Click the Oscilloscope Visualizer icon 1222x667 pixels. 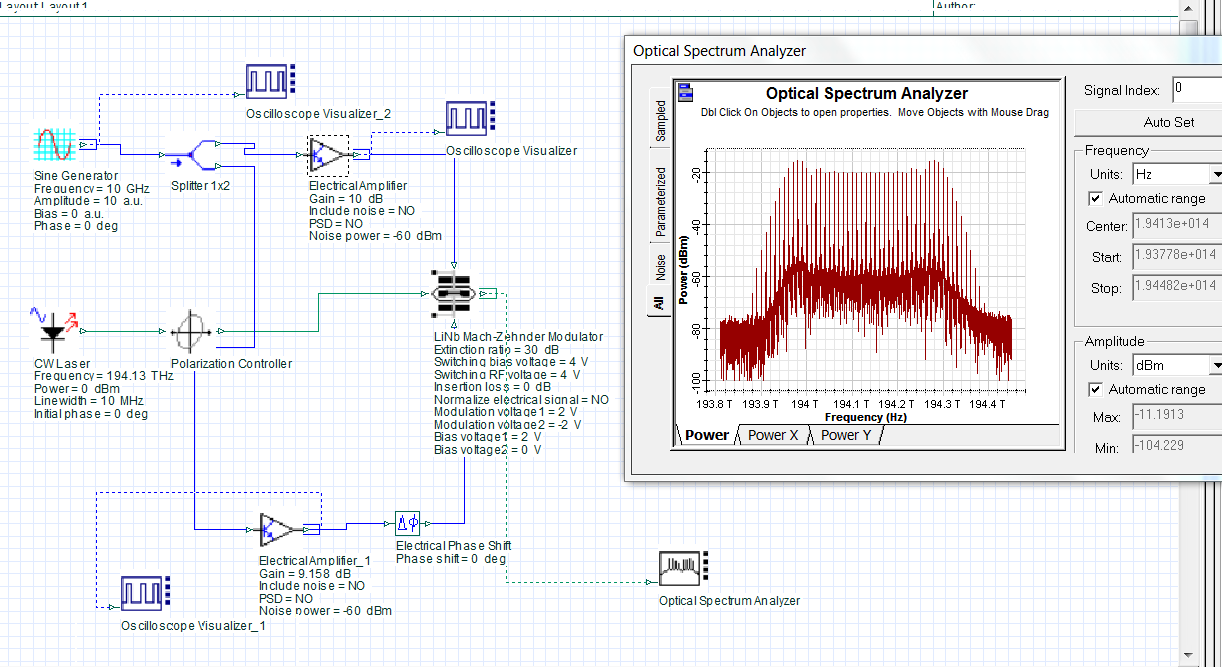471,118
